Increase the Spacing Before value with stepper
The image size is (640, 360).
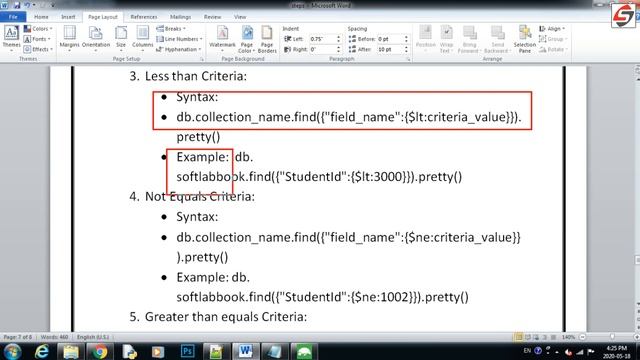click(406, 37)
